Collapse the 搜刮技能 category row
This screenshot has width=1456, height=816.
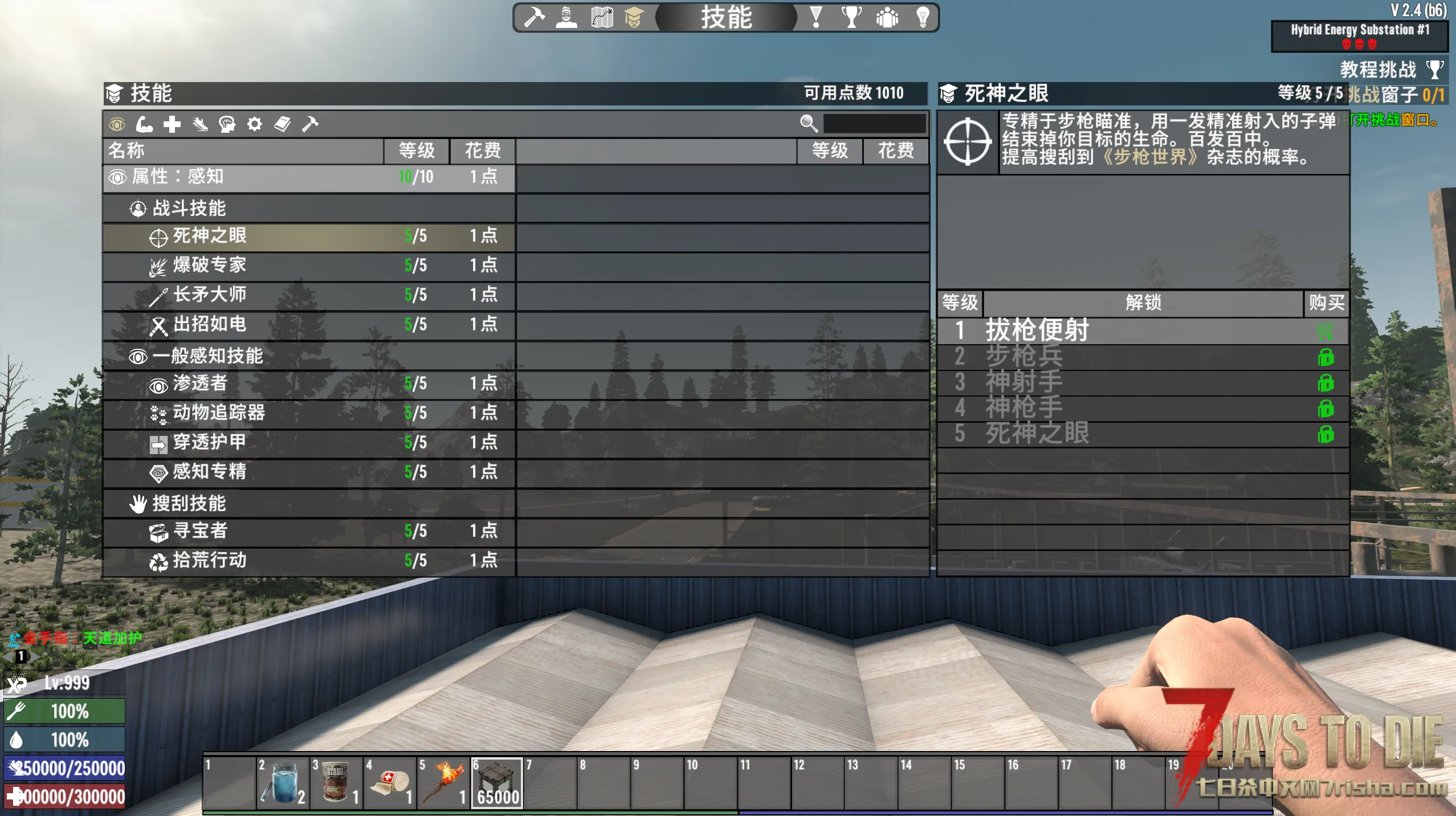pos(189,504)
